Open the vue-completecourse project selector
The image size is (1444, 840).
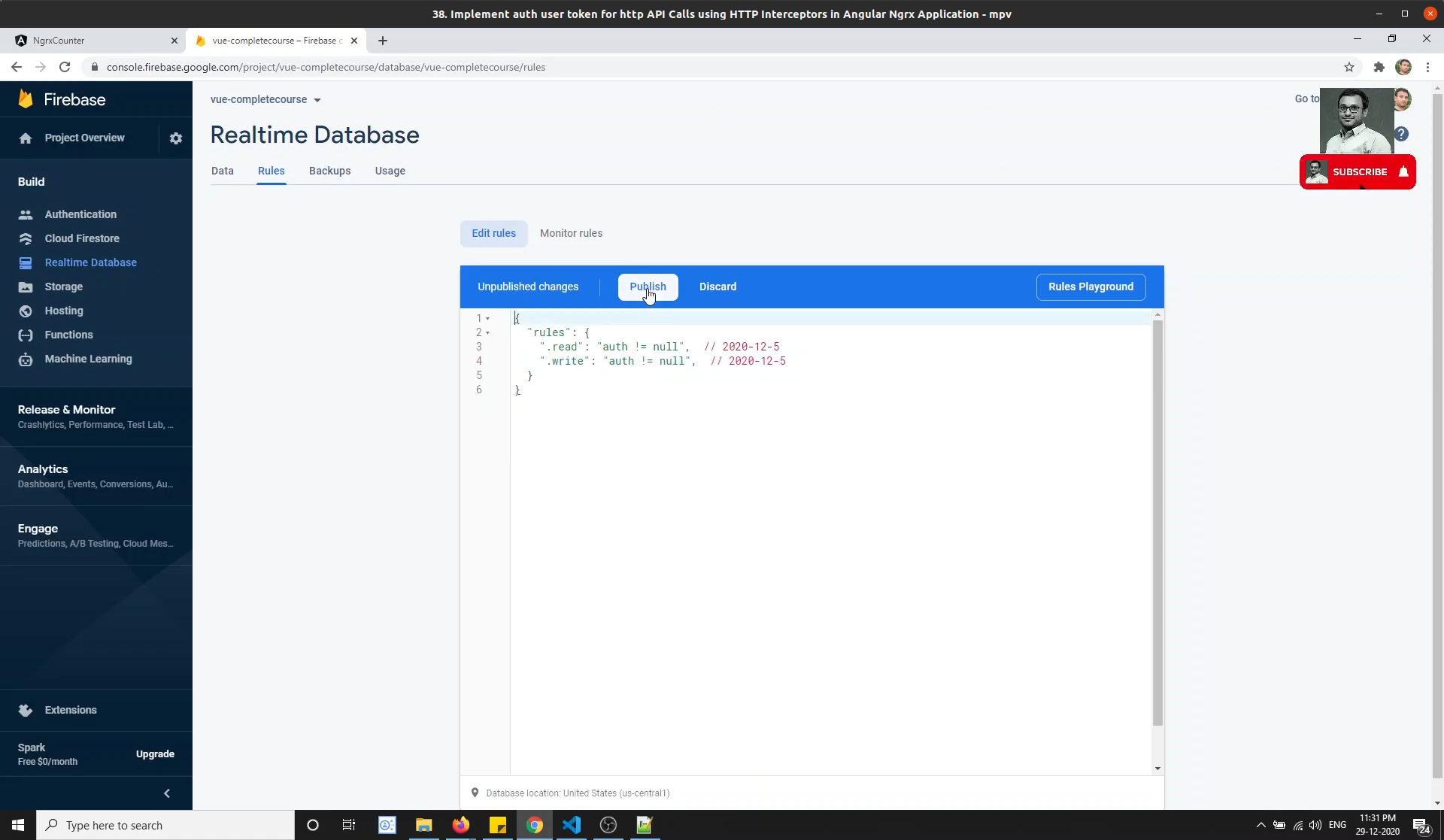coord(265,99)
